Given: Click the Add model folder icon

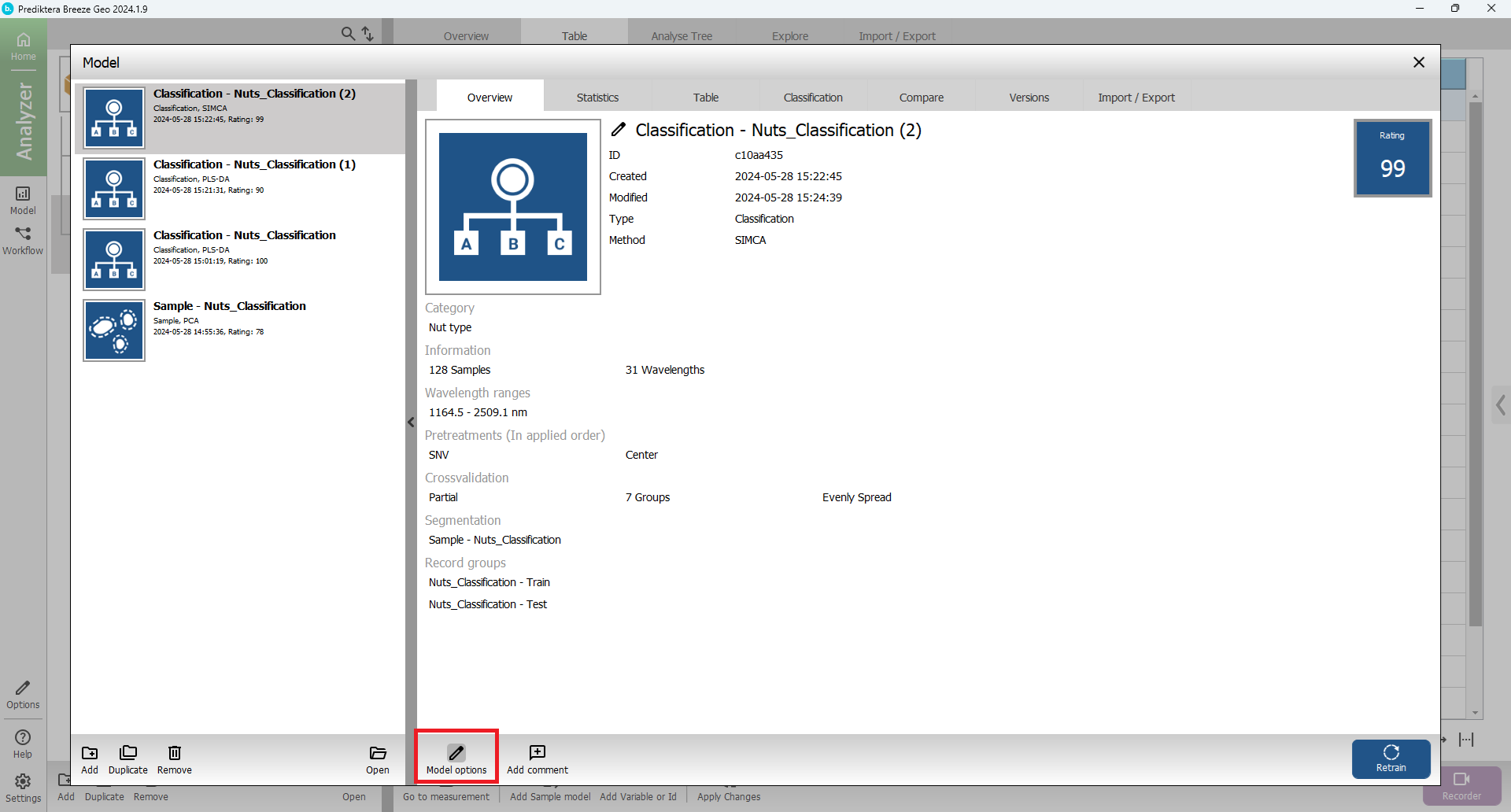Looking at the screenshot, I should [90, 753].
